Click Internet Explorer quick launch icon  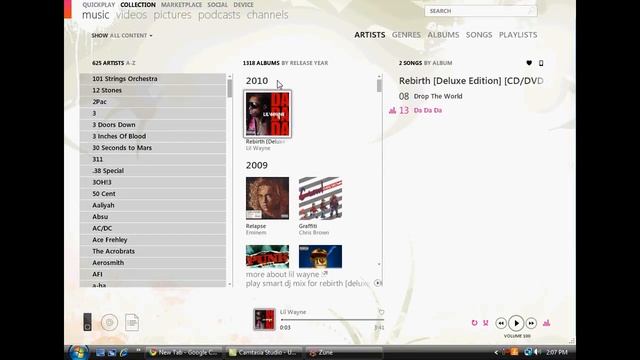pos(124,352)
